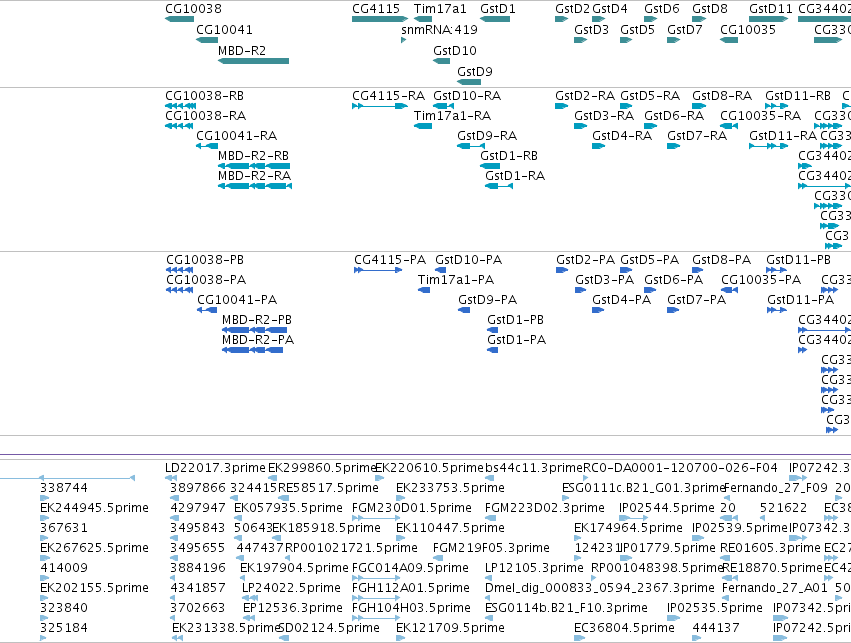Select the MBD-R2-PB protein label
This screenshot has width=851, height=643.
click(257, 320)
